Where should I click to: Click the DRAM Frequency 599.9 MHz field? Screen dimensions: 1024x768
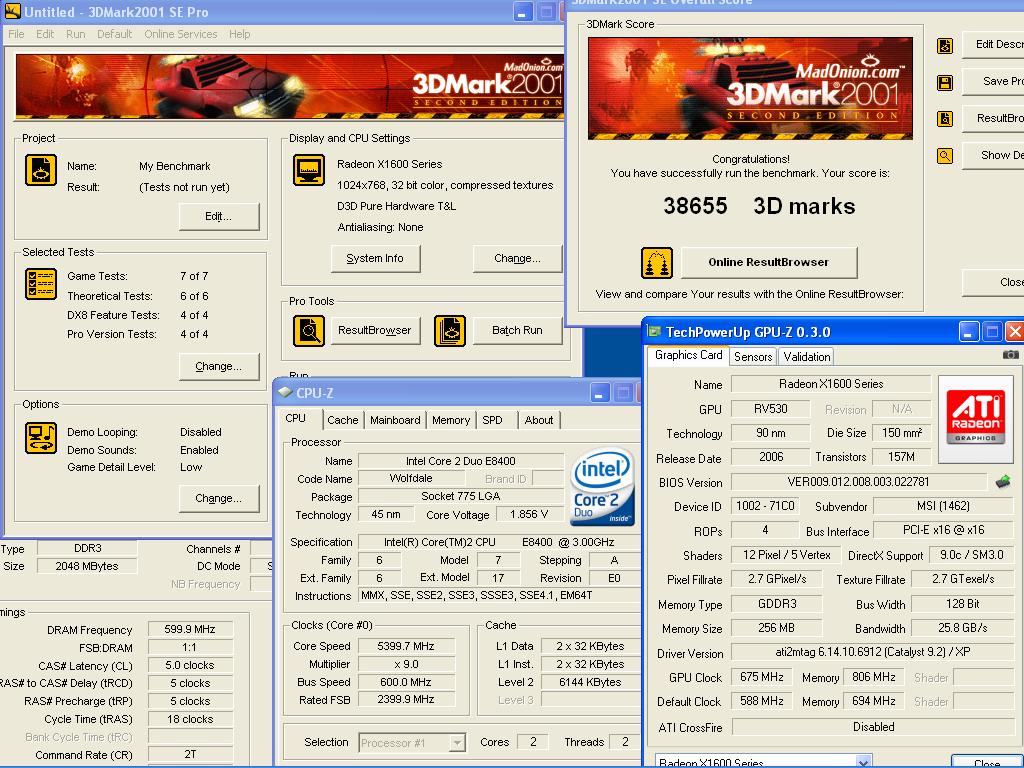pyautogui.click(x=190, y=629)
